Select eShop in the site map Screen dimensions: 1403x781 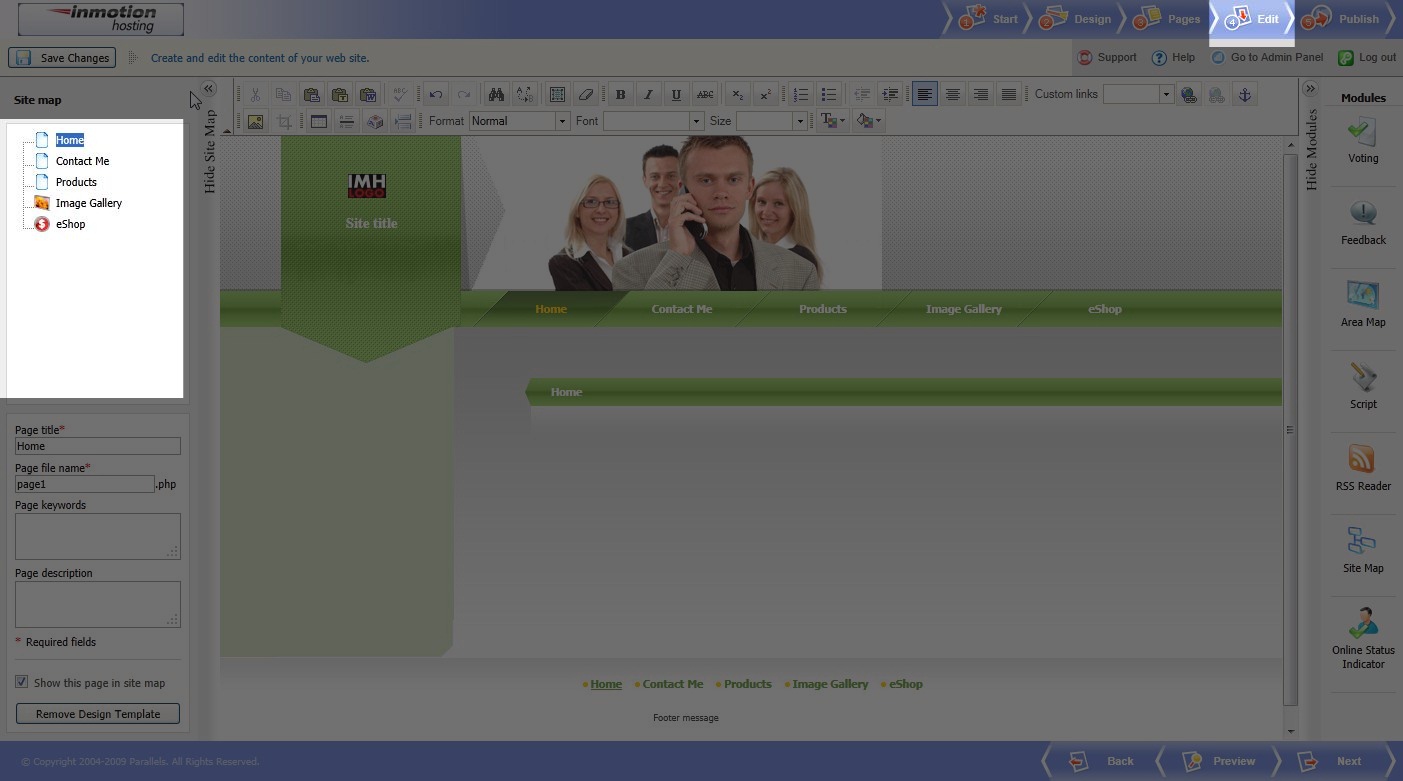(x=70, y=224)
